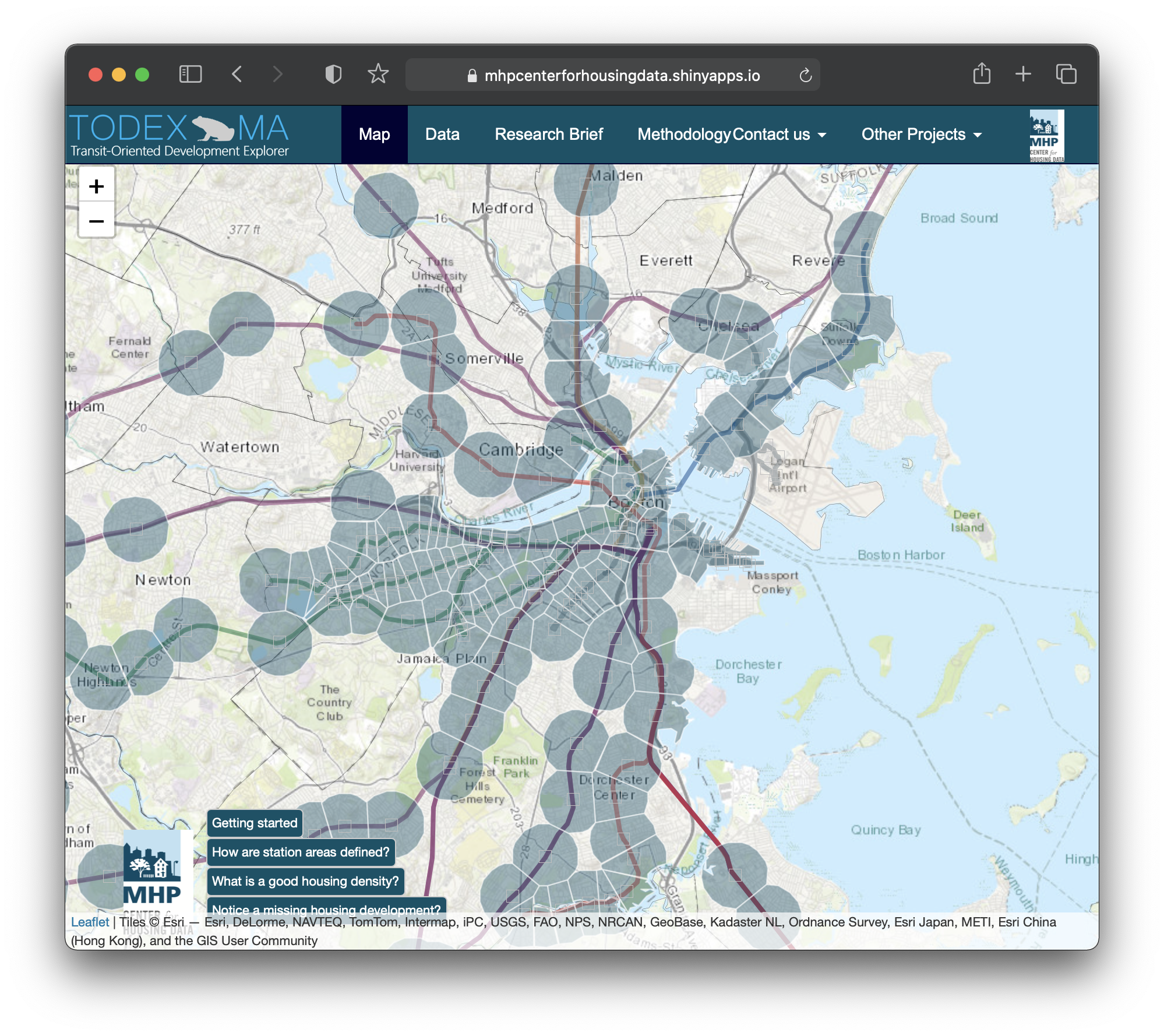Open 'How are station areas defined?'
This screenshot has width=1164, height=1036.
tap(301, 852)
